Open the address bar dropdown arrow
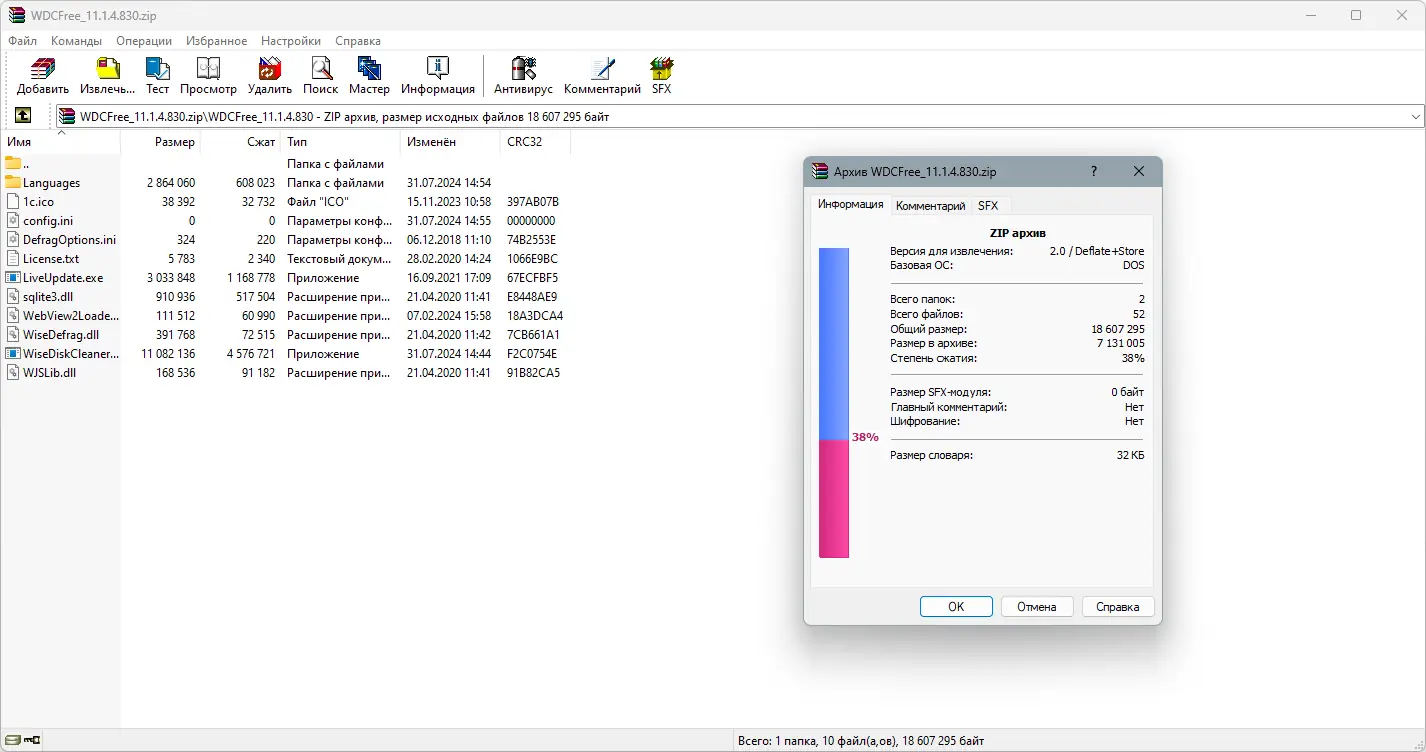Screen dimensions: 1426x752 click(x=1417, y=116)
